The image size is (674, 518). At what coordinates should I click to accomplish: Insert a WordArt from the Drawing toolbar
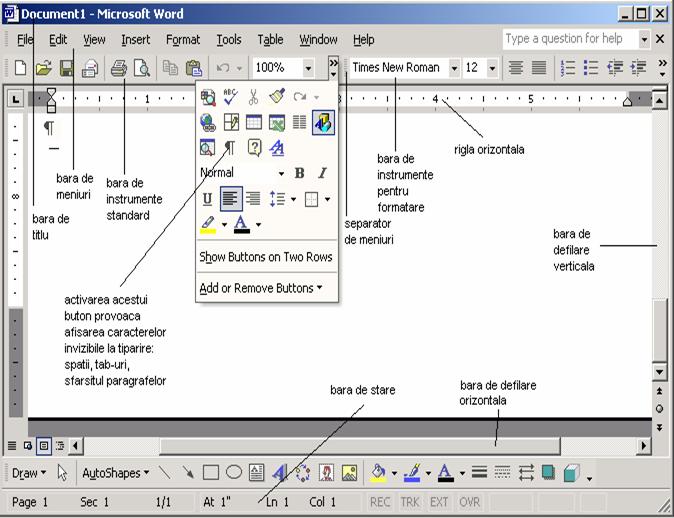(x=279, y=473)
